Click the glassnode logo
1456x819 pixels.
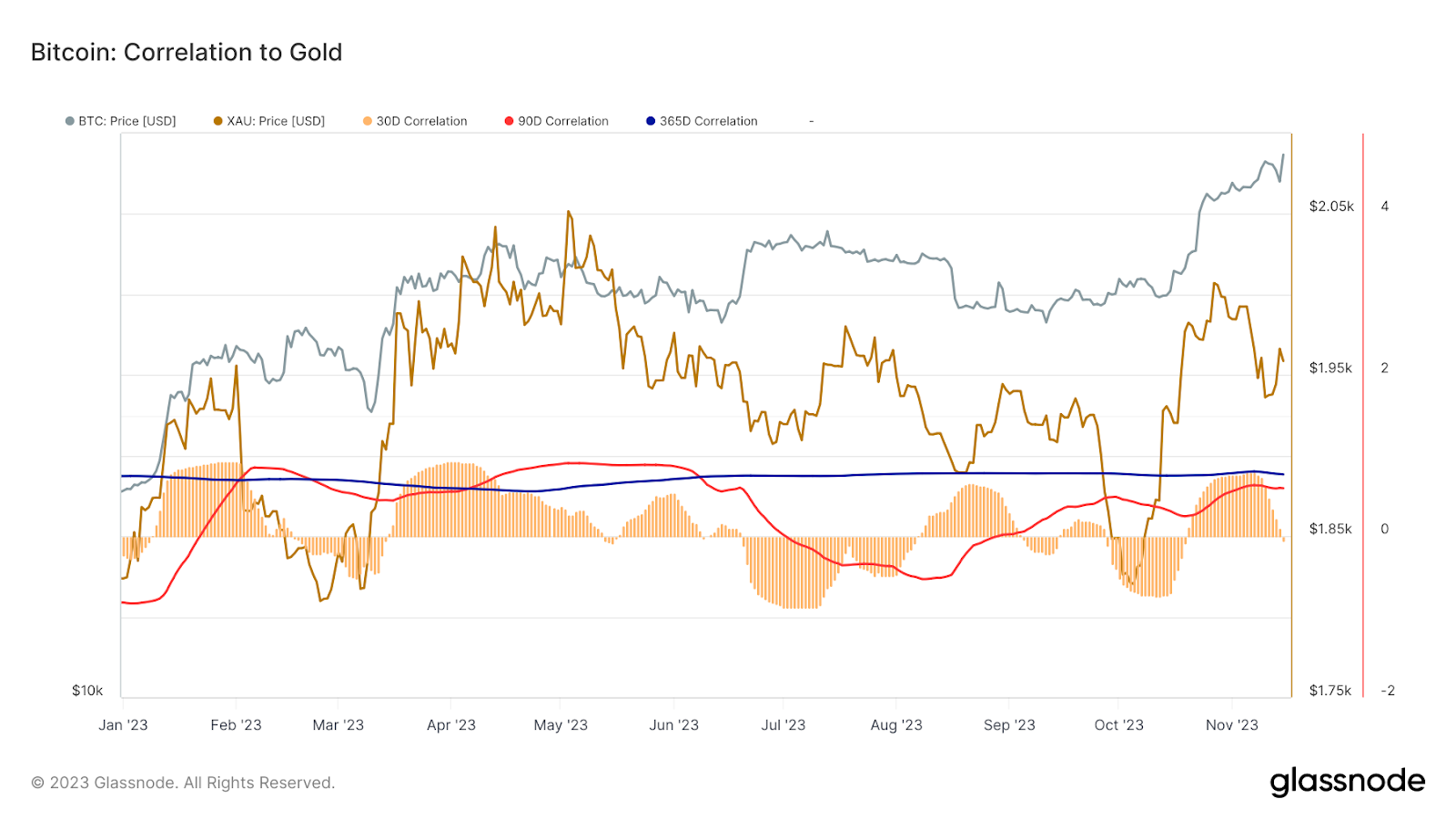(x=1347, y=782)
